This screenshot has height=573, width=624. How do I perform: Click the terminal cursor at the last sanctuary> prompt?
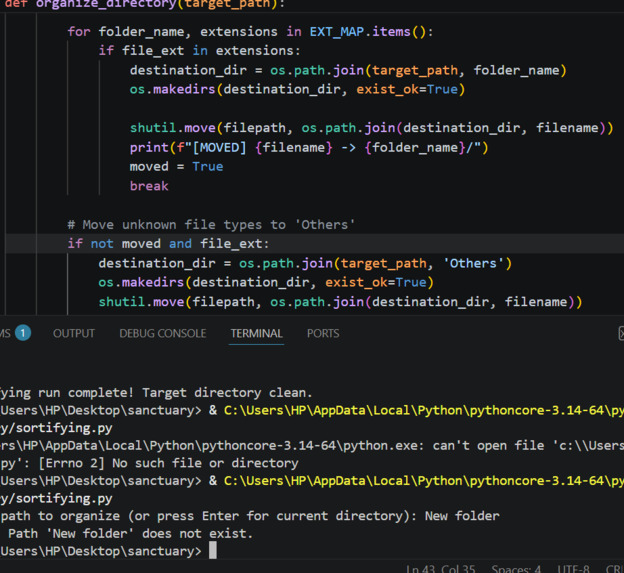(213, 550)
